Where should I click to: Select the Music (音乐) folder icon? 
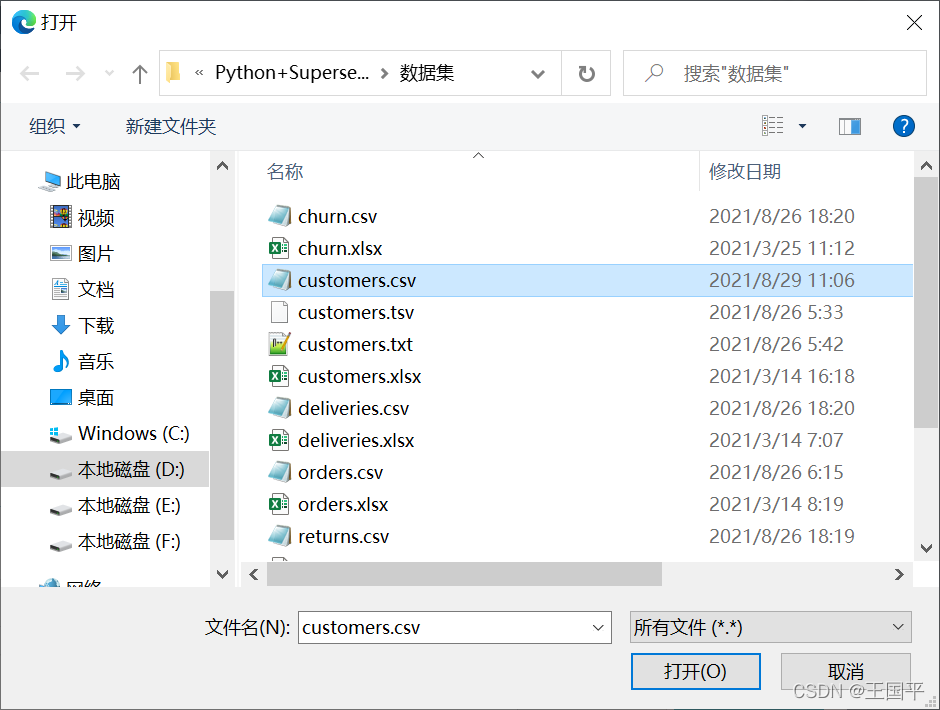click(61, 362)
